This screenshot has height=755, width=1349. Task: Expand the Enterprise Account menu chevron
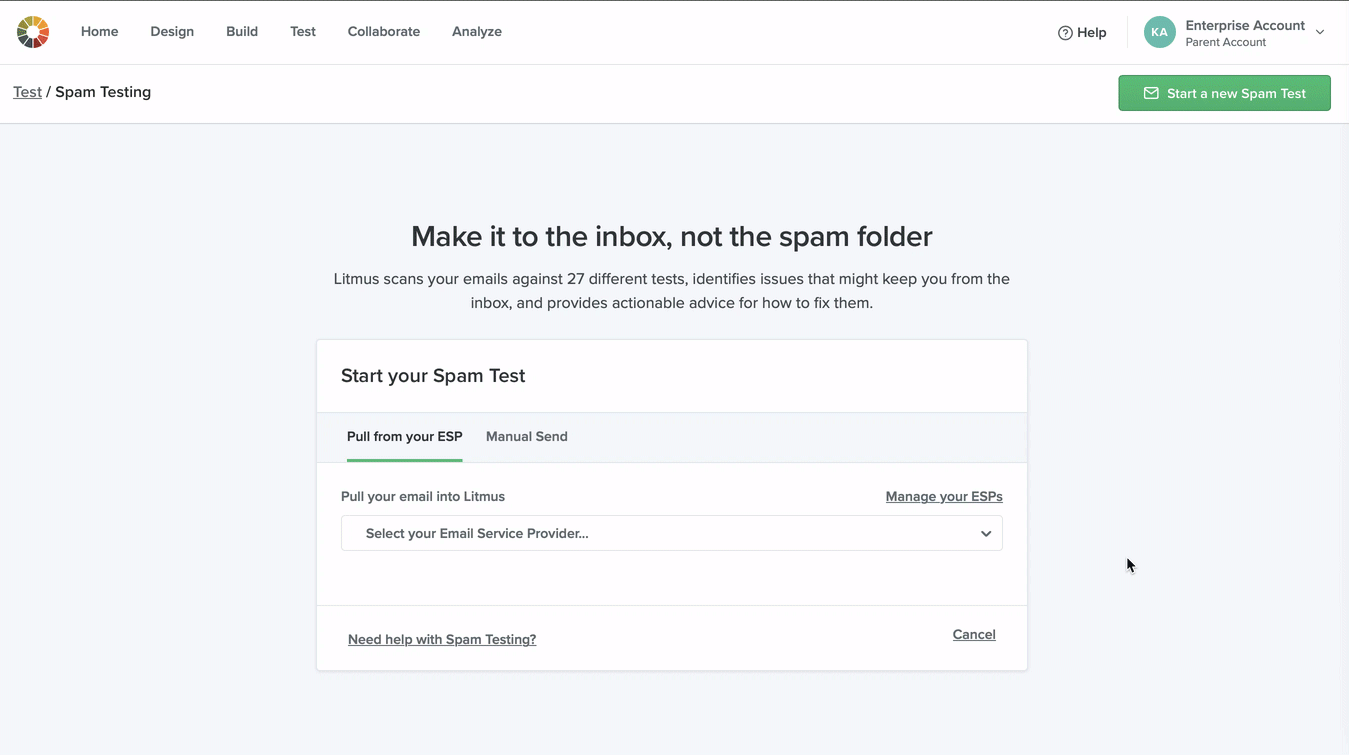click(x=1320, y=32)
